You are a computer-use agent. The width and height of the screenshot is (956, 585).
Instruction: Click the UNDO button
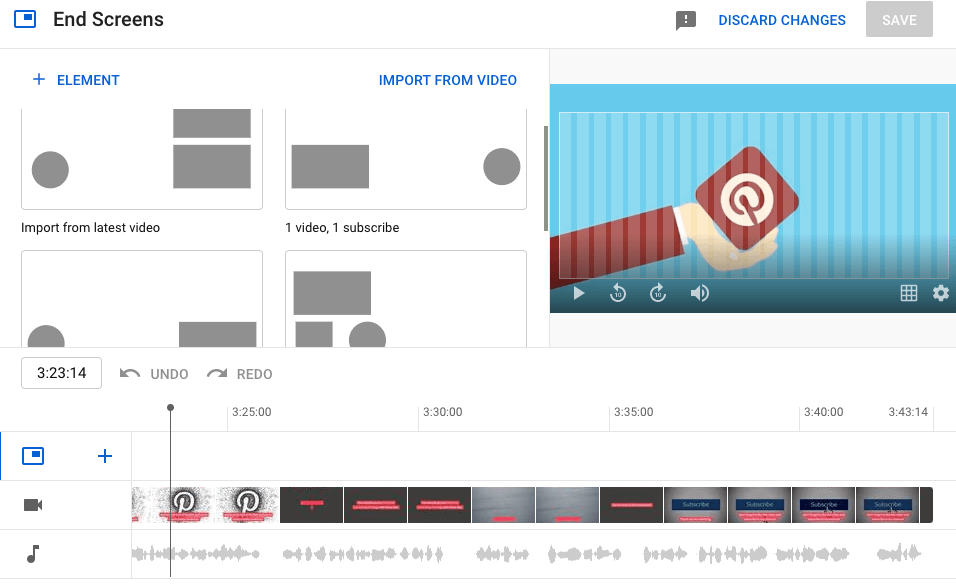pos(154,373)
